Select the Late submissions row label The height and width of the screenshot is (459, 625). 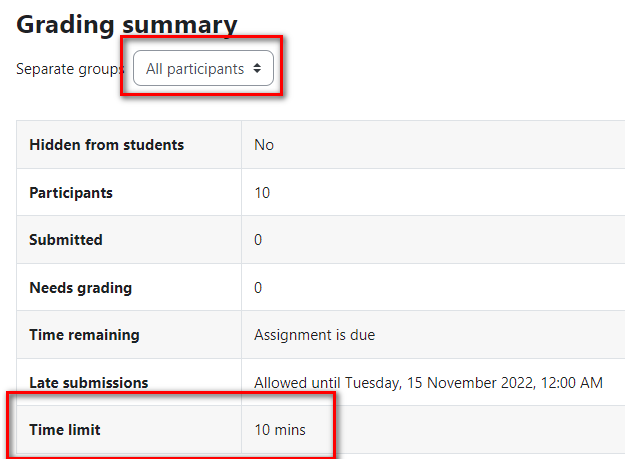(x=88, y=382)
